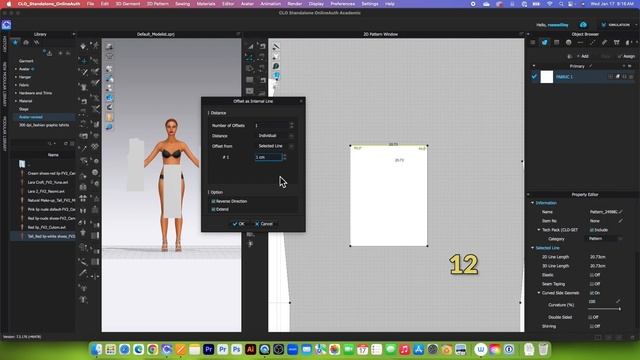This screenshot has height=360, width=640.
Task: Toggle the FABRIC 1 checkmark in Object Browser
Action: point(534,77)
